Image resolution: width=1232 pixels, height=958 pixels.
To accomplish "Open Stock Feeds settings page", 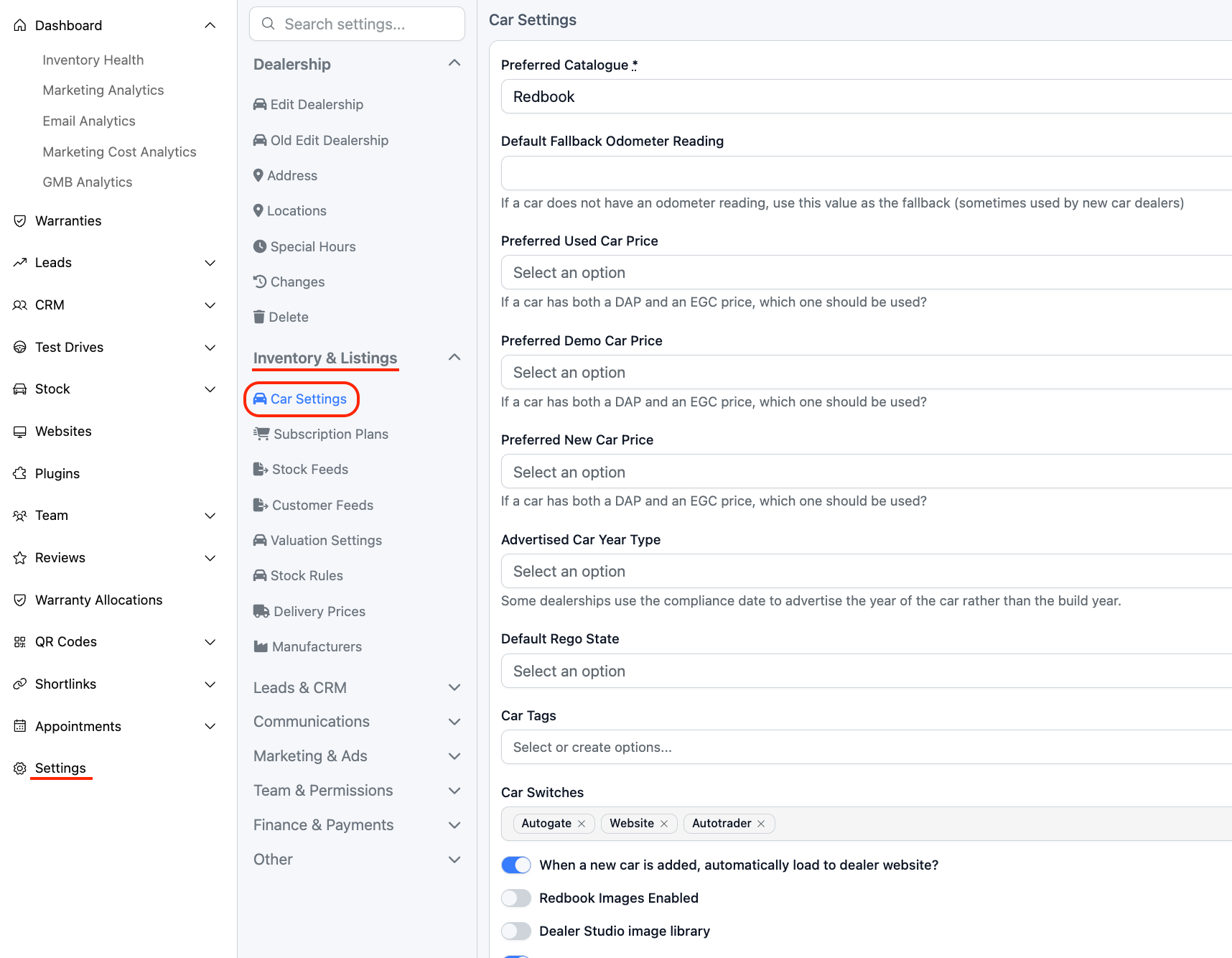I will [x=309, y=469].
